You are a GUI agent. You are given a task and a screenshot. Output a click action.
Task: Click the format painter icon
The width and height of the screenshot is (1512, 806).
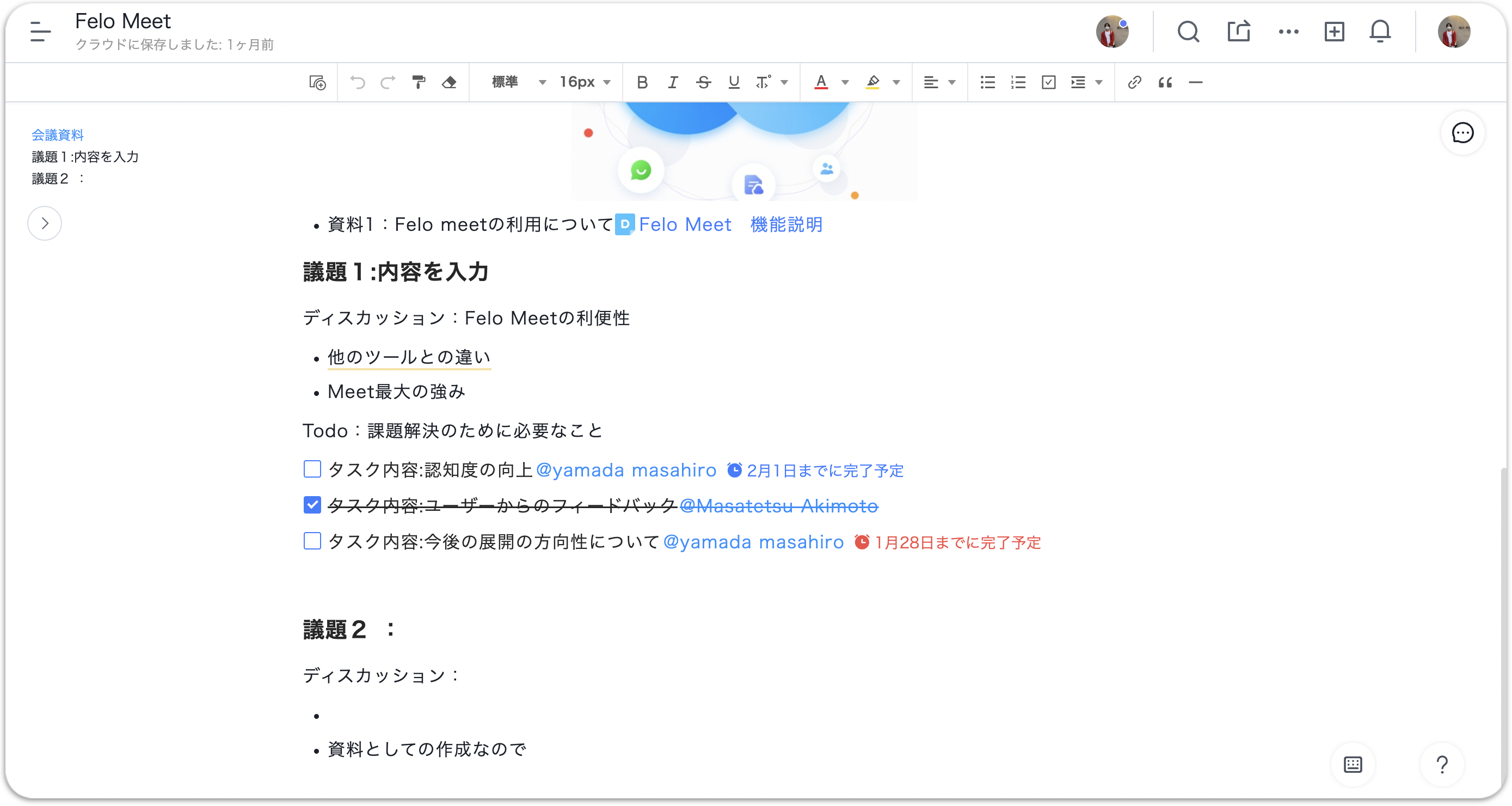pos(419,82)
